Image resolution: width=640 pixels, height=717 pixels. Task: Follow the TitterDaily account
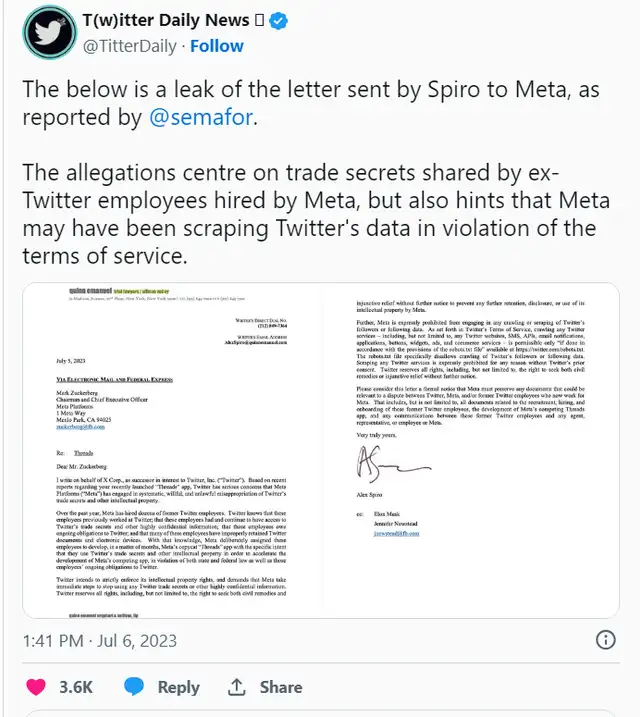[x=217, y=46]
